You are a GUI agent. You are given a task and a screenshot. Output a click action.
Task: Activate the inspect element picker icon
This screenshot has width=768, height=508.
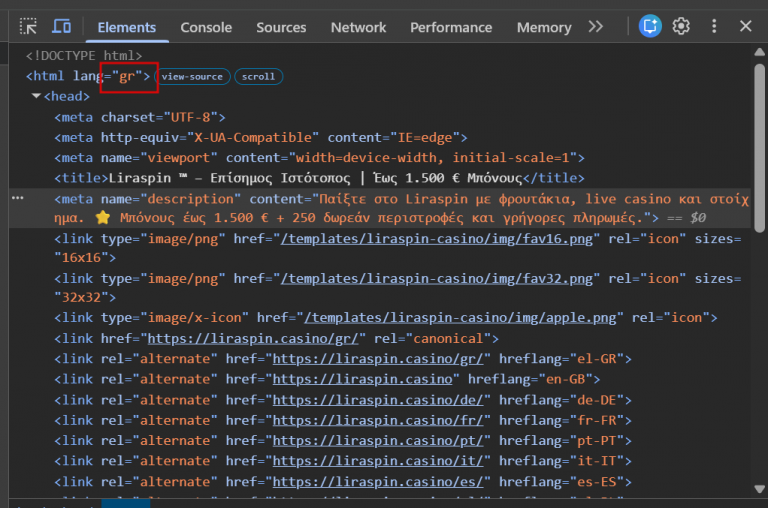pos(28,26)
